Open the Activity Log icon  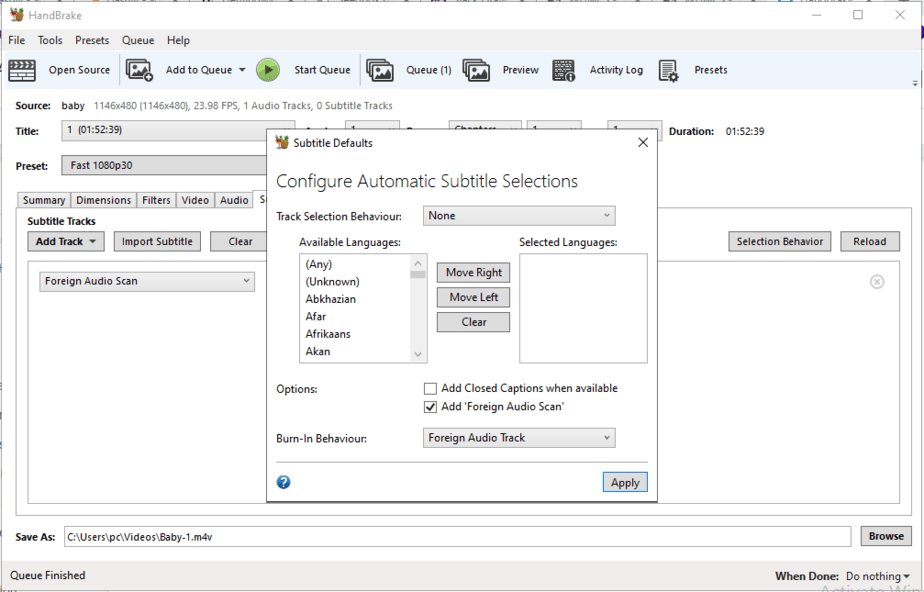[564, 70]
